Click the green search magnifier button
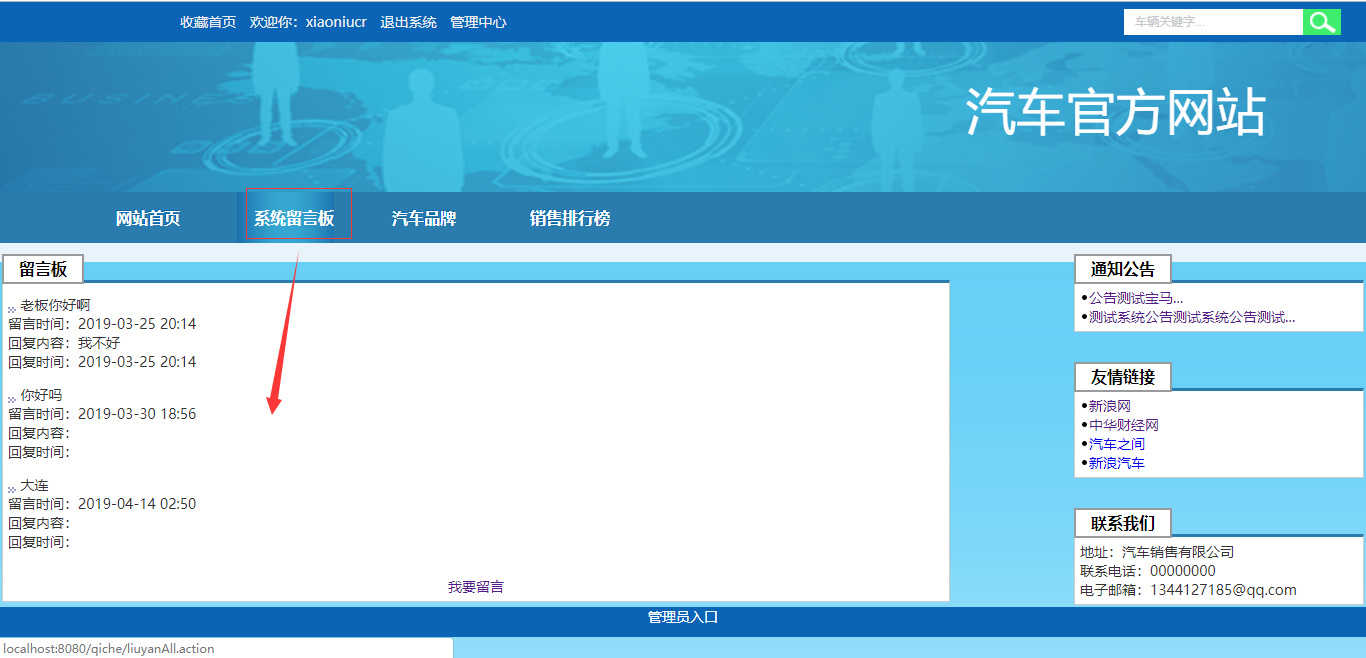This screenshot has width=1366, height=658. [x=1321, y=22]
